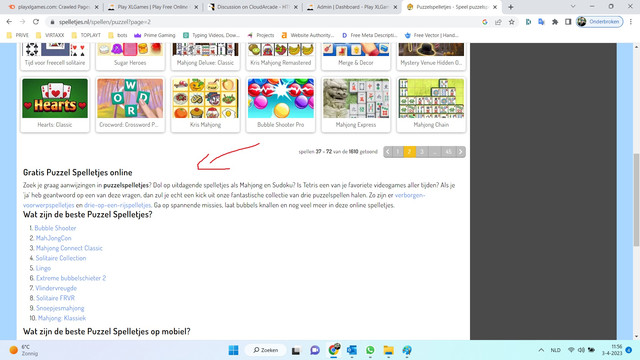Open the Kris Mahjong game thumbnail
Viewport: 640px width, 360px height.
coord(205,98)
